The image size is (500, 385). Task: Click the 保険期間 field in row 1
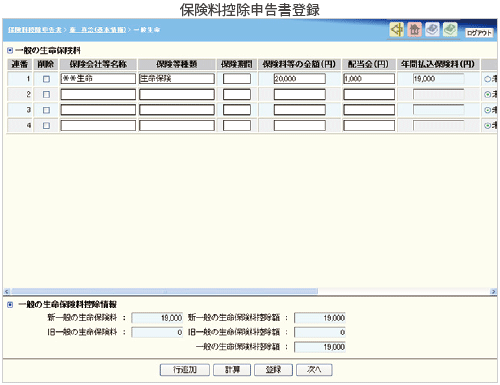(x=237, y=79)
